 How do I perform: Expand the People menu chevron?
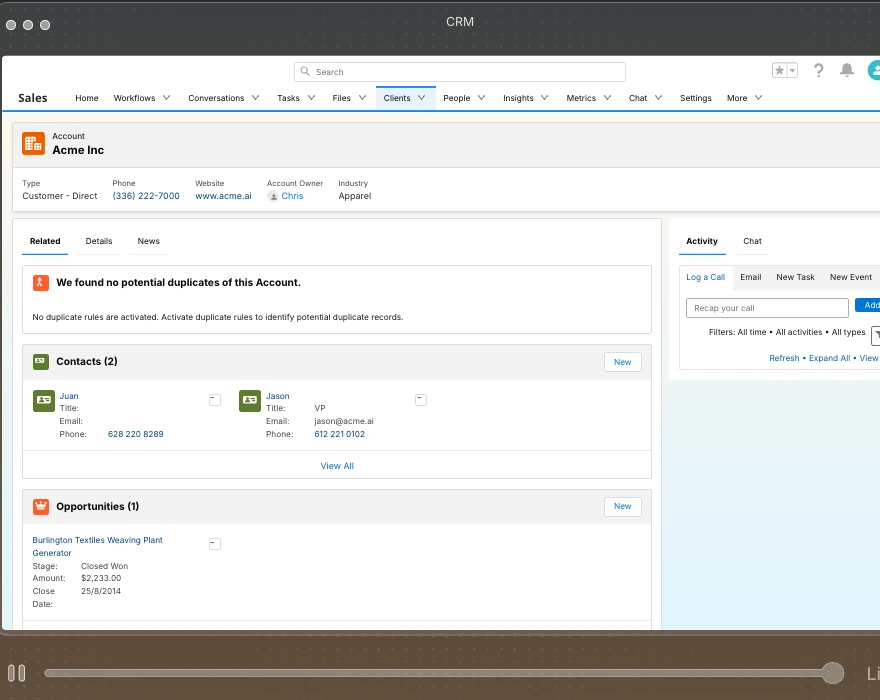coord(482,98)
